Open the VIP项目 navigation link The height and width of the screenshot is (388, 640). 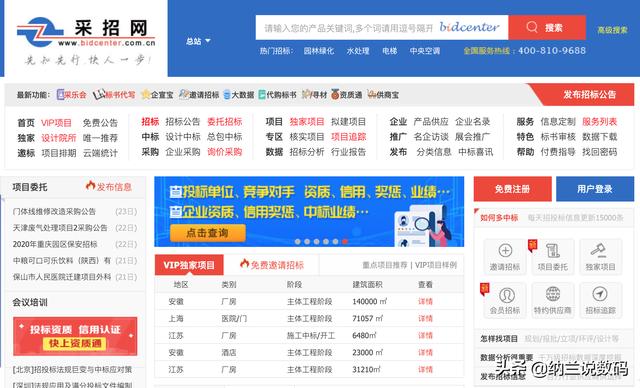(x=56, y=123)
